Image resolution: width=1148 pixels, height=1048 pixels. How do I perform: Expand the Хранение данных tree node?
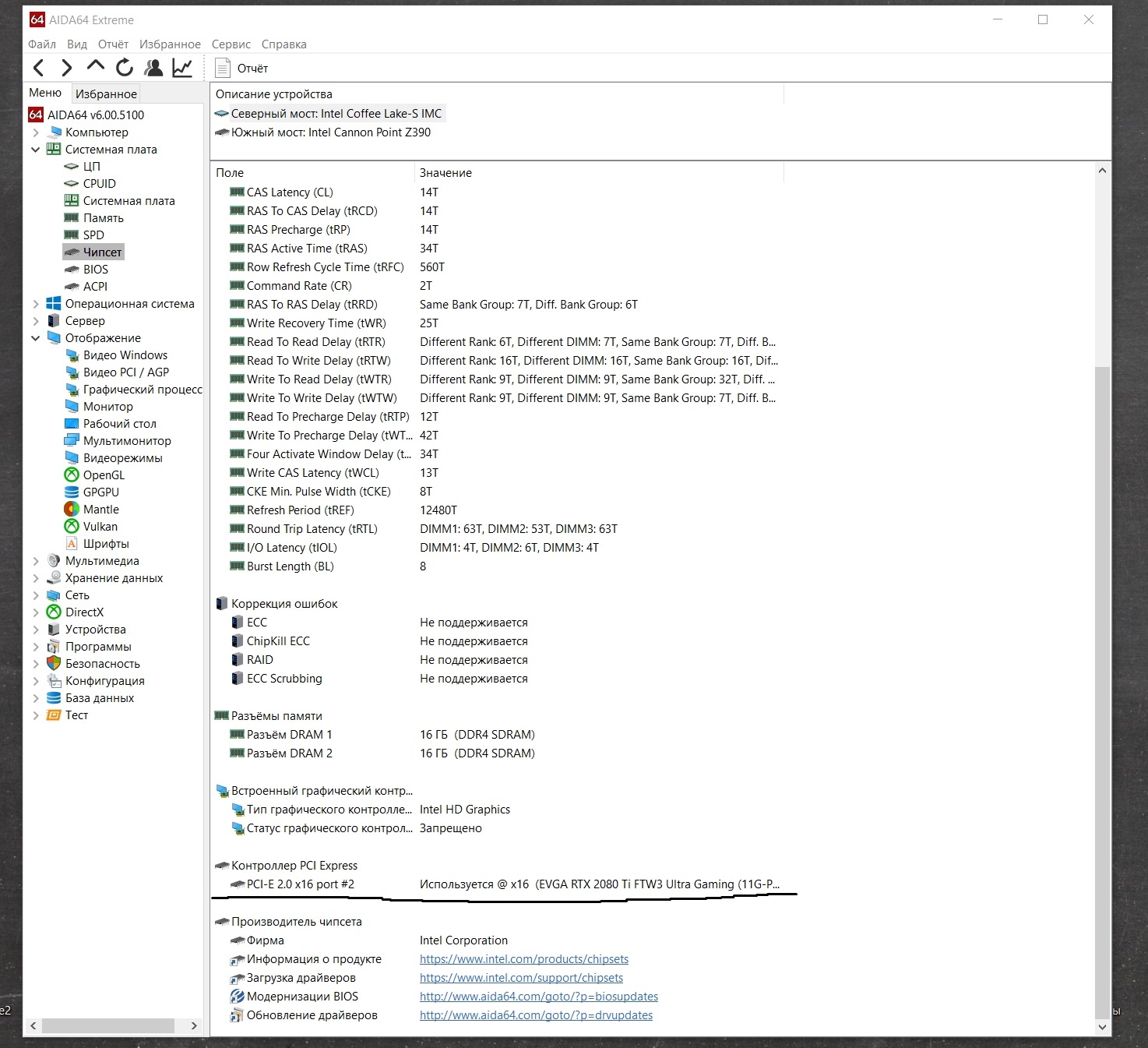(36, 578)
